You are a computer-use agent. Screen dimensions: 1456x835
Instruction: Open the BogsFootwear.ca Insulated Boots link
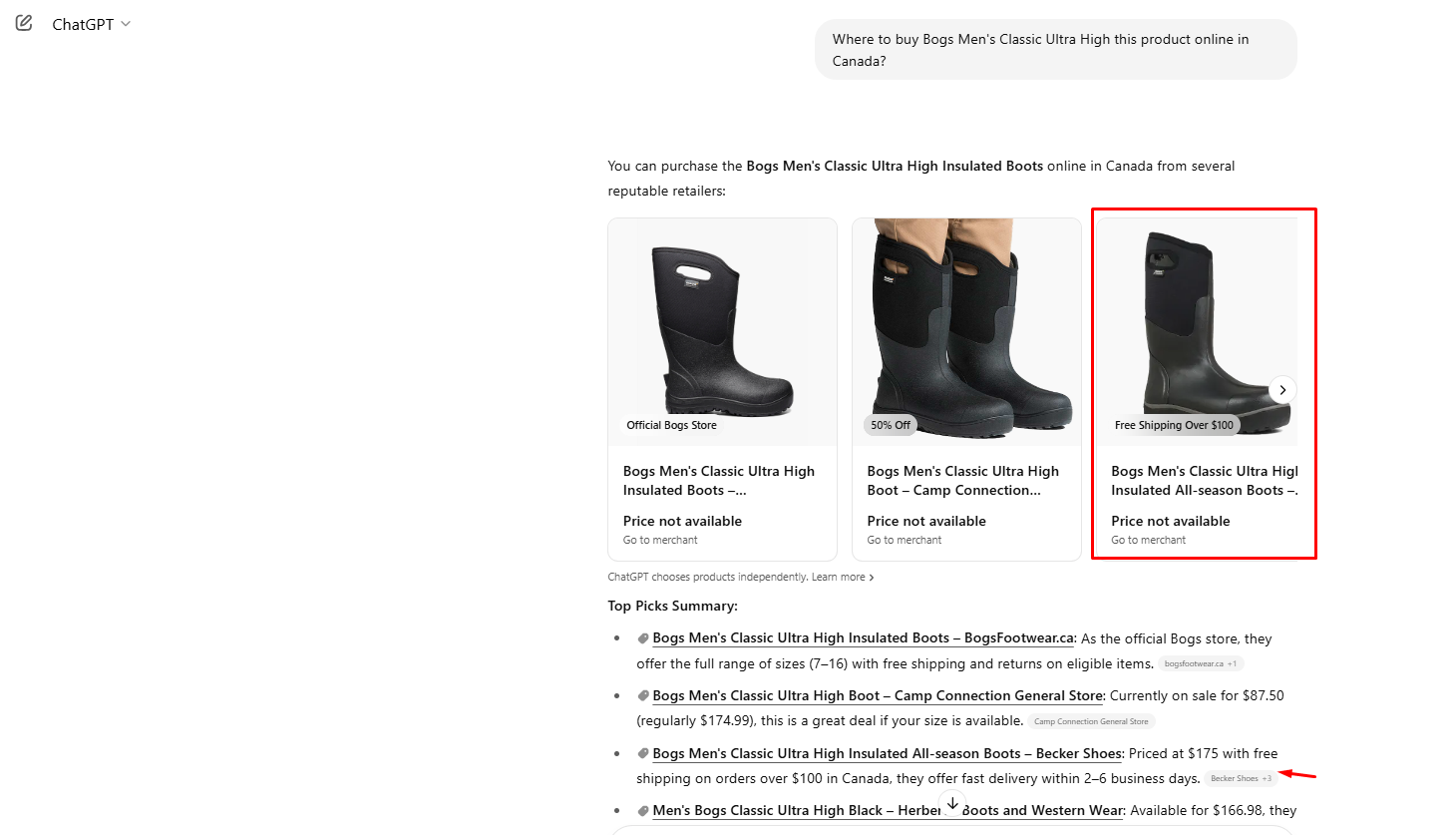coord(864,638)
